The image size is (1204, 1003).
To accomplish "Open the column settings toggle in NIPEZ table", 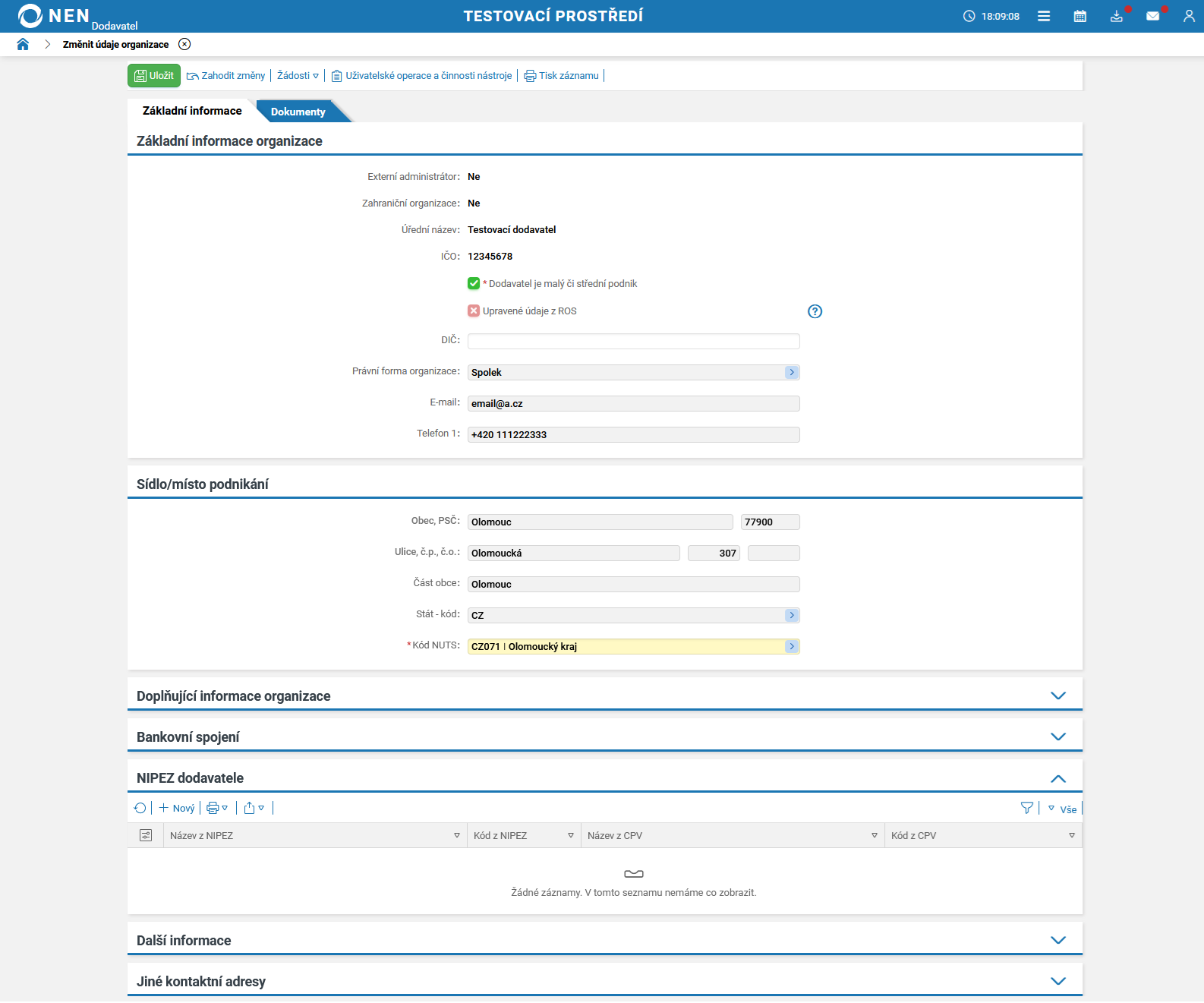I will pyautogui.click(x=146, y=835).
